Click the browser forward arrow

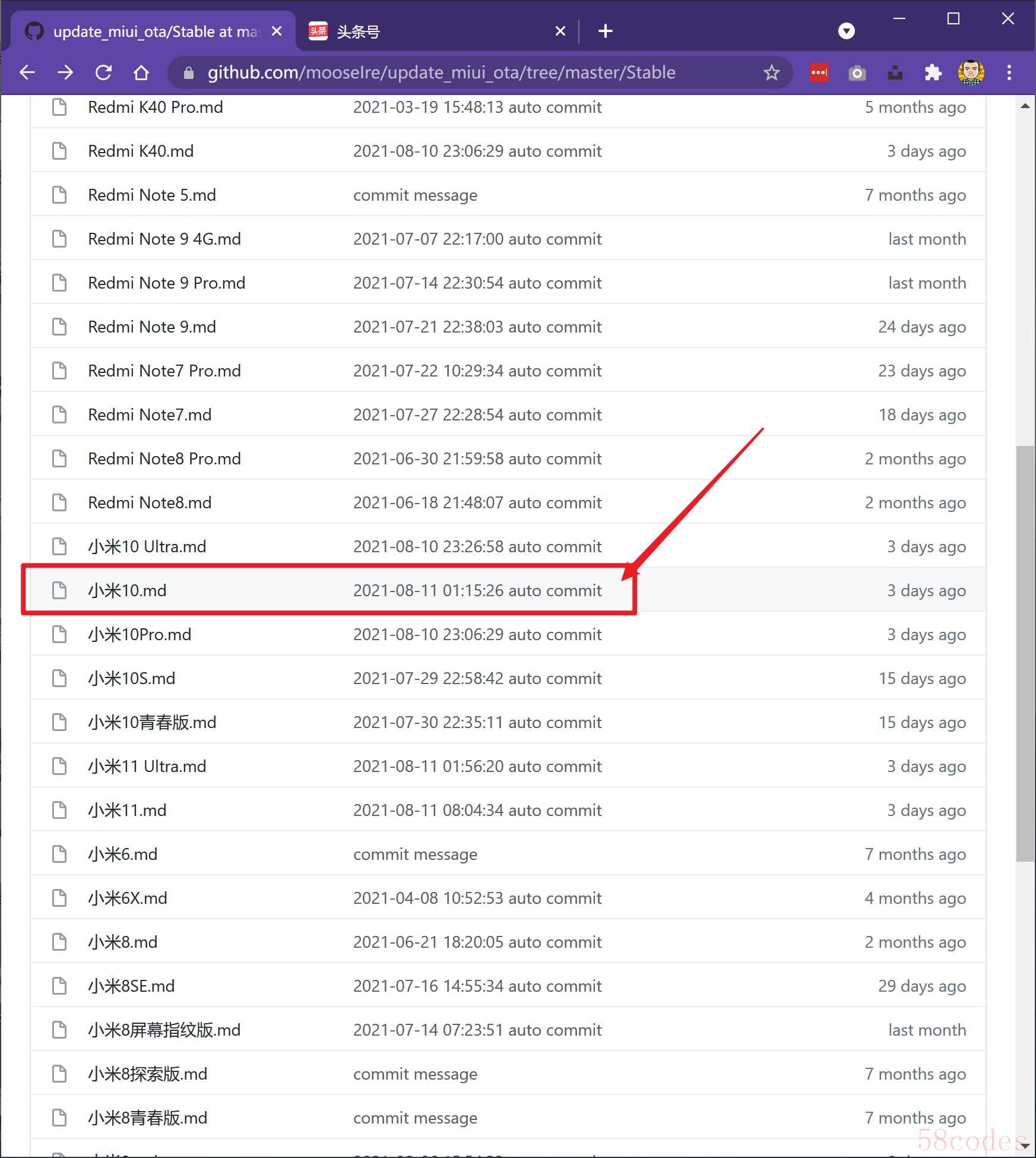[x=65, y=72]
